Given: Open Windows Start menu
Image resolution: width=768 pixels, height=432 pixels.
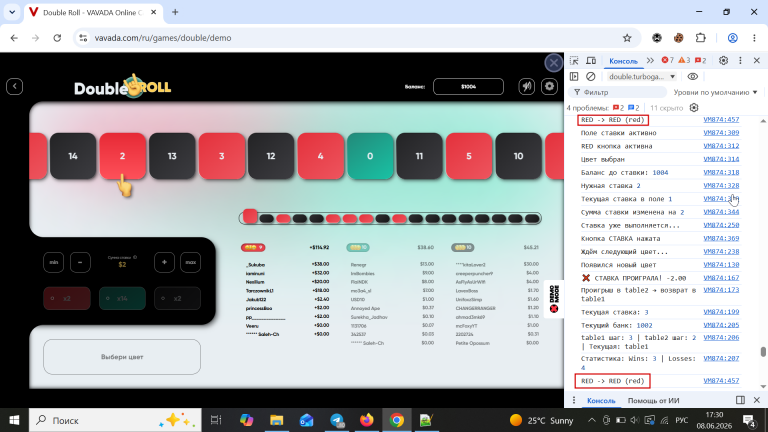Looking at the screenshot, I should (14, 420).
